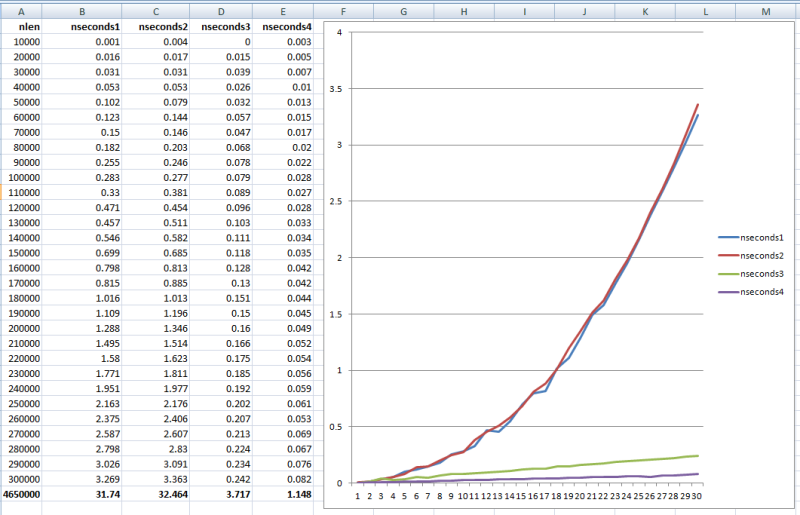Click cell with value 0.001
800x515 pixels.
click(x=82, y=42)
